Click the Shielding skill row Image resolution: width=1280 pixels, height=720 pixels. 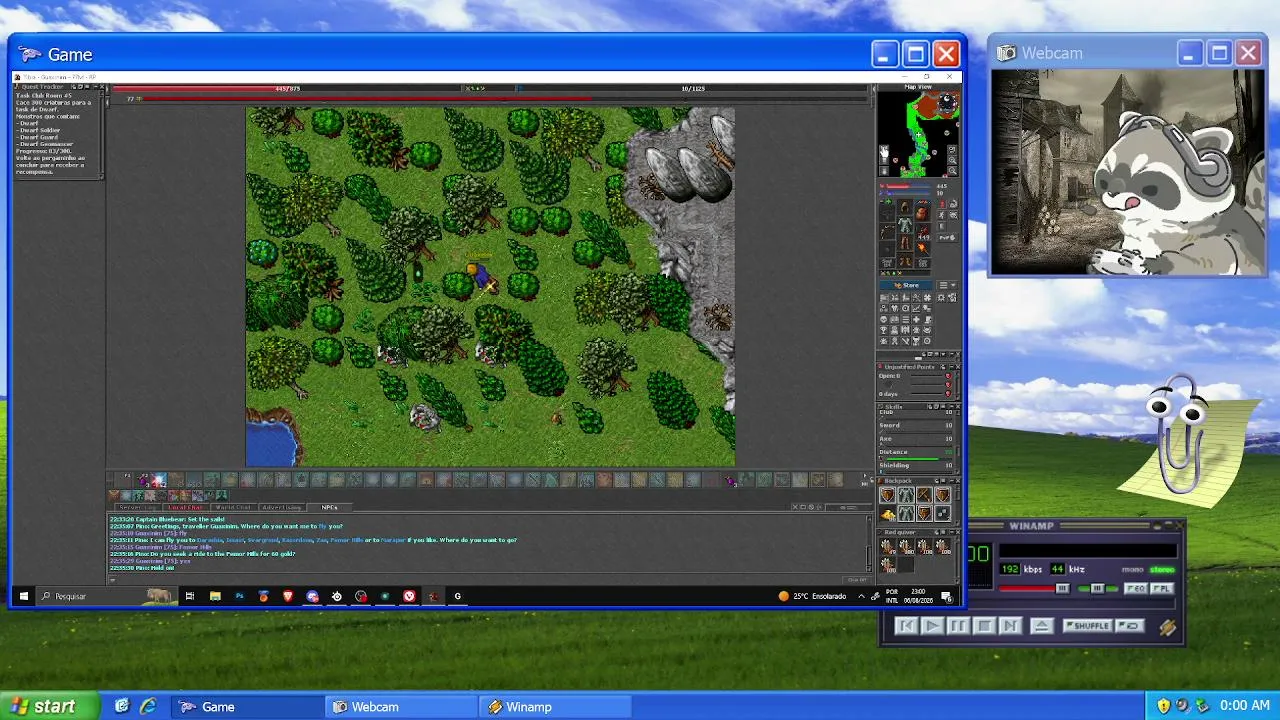[x=916, y=466]
